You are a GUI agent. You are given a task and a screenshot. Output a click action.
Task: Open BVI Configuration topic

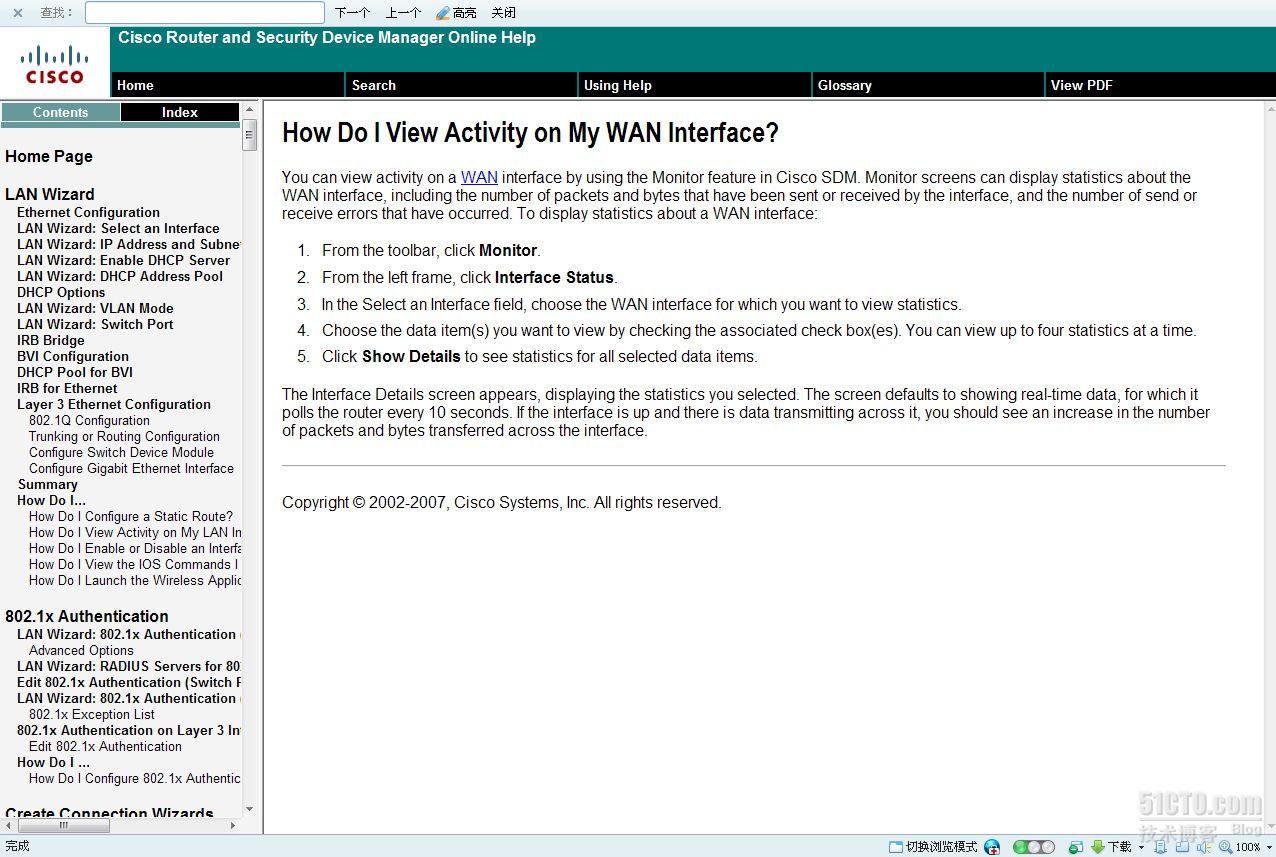[73, 356]
